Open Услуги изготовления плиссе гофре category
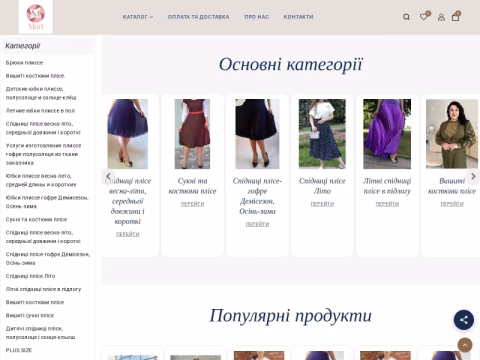Viewport: 480px width, 360px height. [43, 154]
